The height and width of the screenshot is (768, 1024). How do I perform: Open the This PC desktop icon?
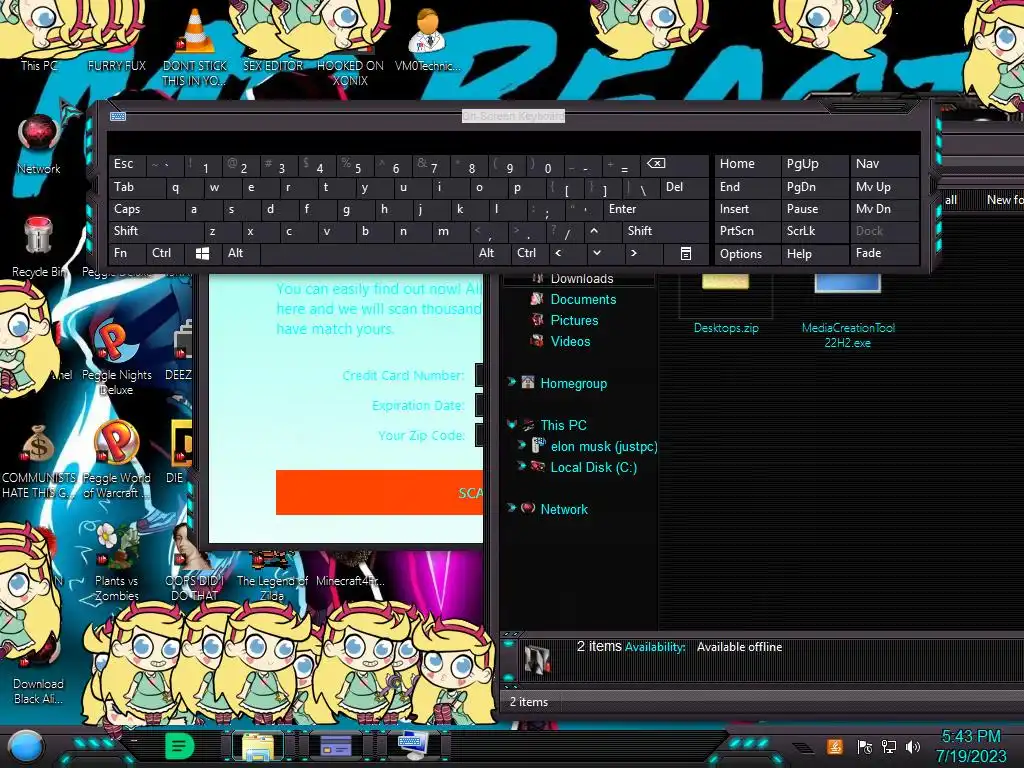(x=39, y=39)
